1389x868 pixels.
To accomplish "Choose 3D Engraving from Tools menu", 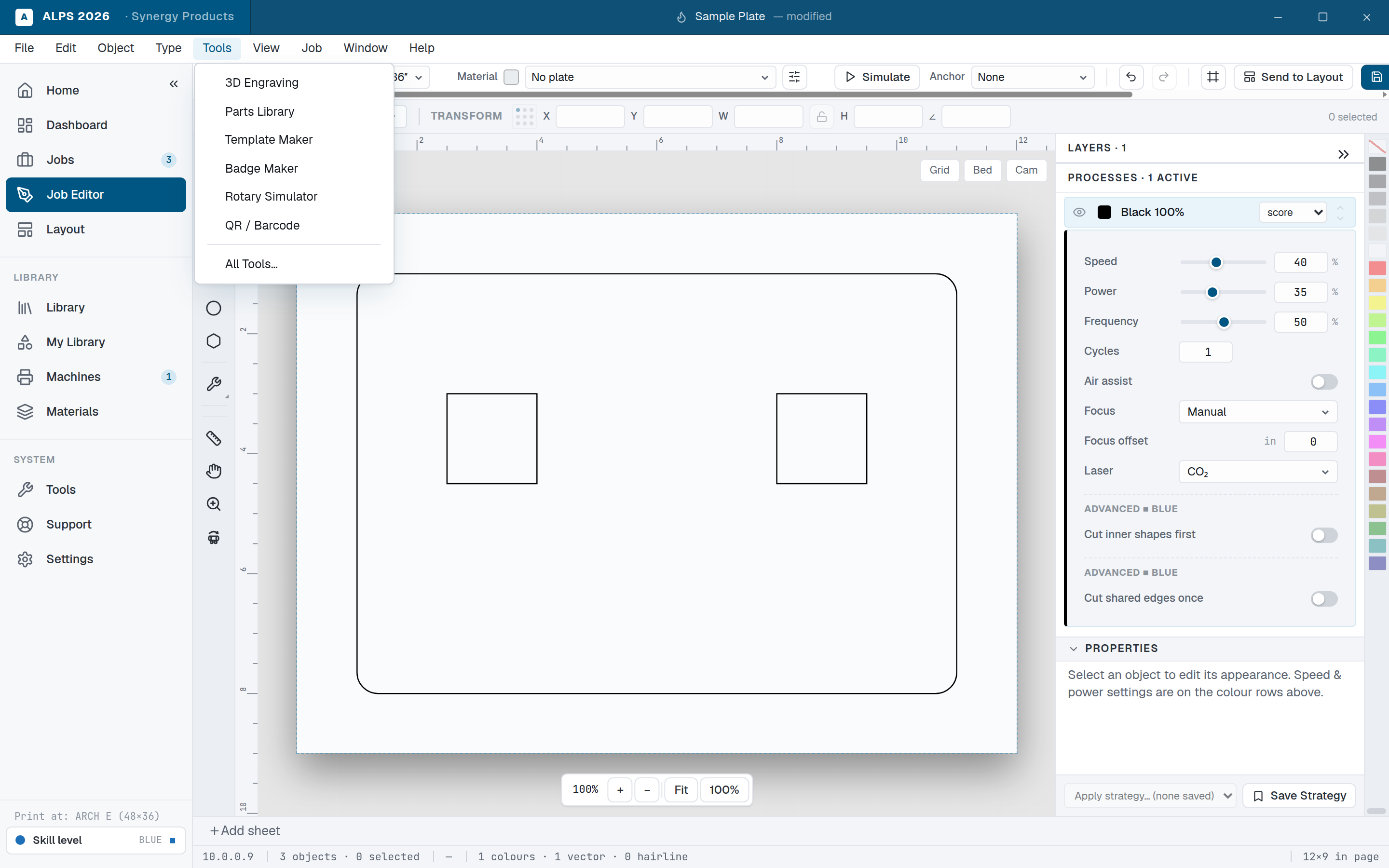I will coord(294,82).
